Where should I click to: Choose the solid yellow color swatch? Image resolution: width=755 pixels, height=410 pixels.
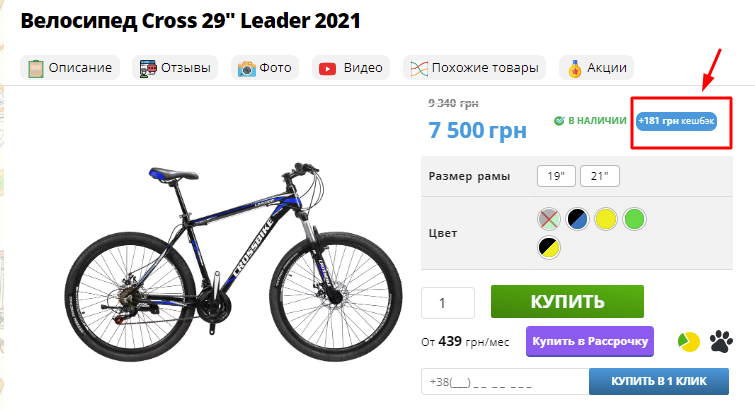coord(606,219)
